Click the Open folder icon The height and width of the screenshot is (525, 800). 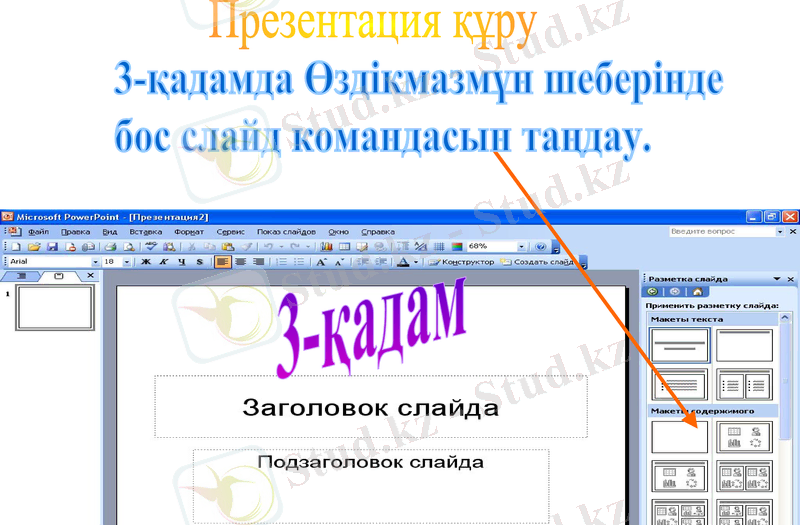34,247
